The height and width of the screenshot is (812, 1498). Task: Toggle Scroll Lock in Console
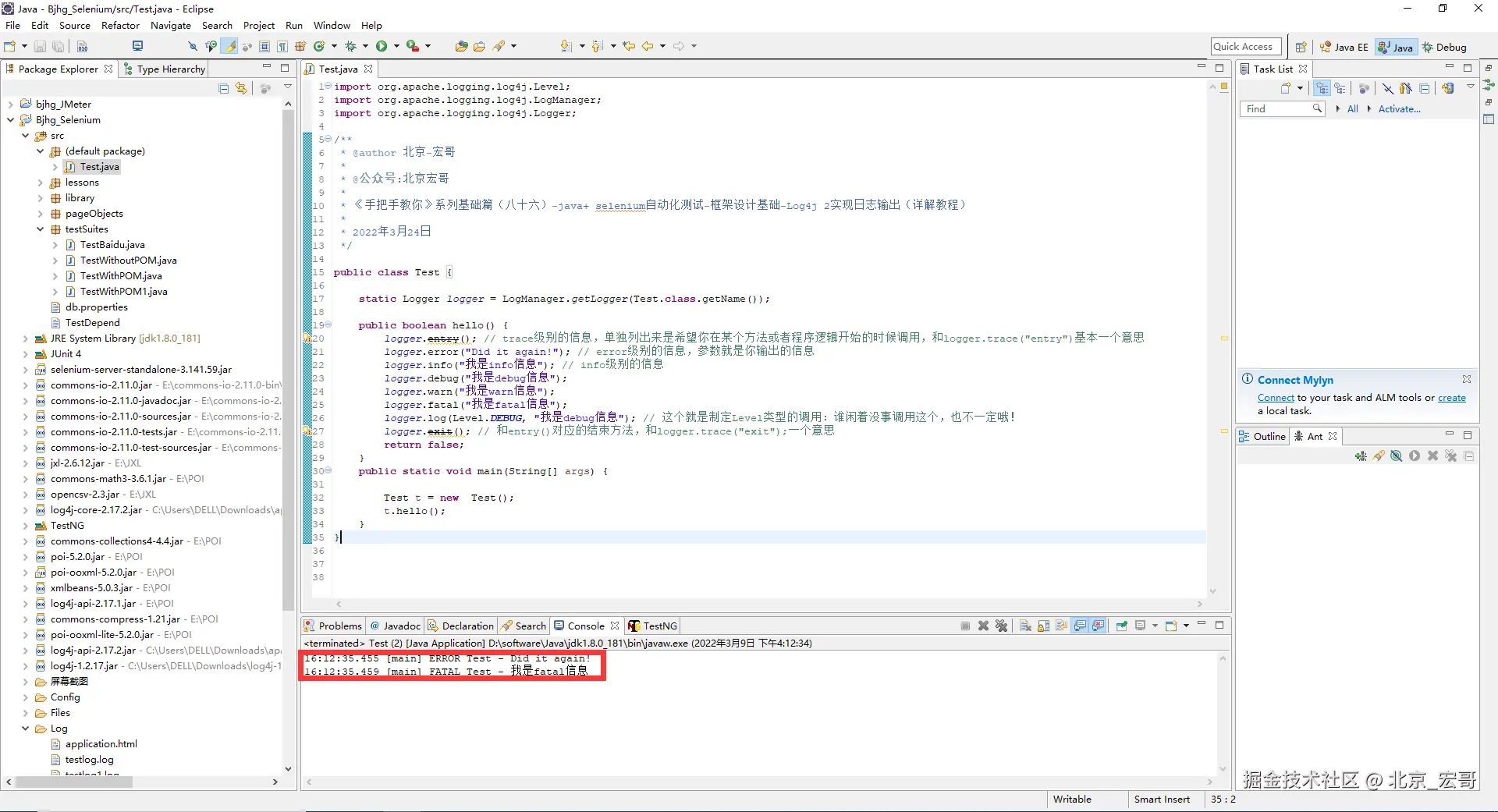(1043, 626)
